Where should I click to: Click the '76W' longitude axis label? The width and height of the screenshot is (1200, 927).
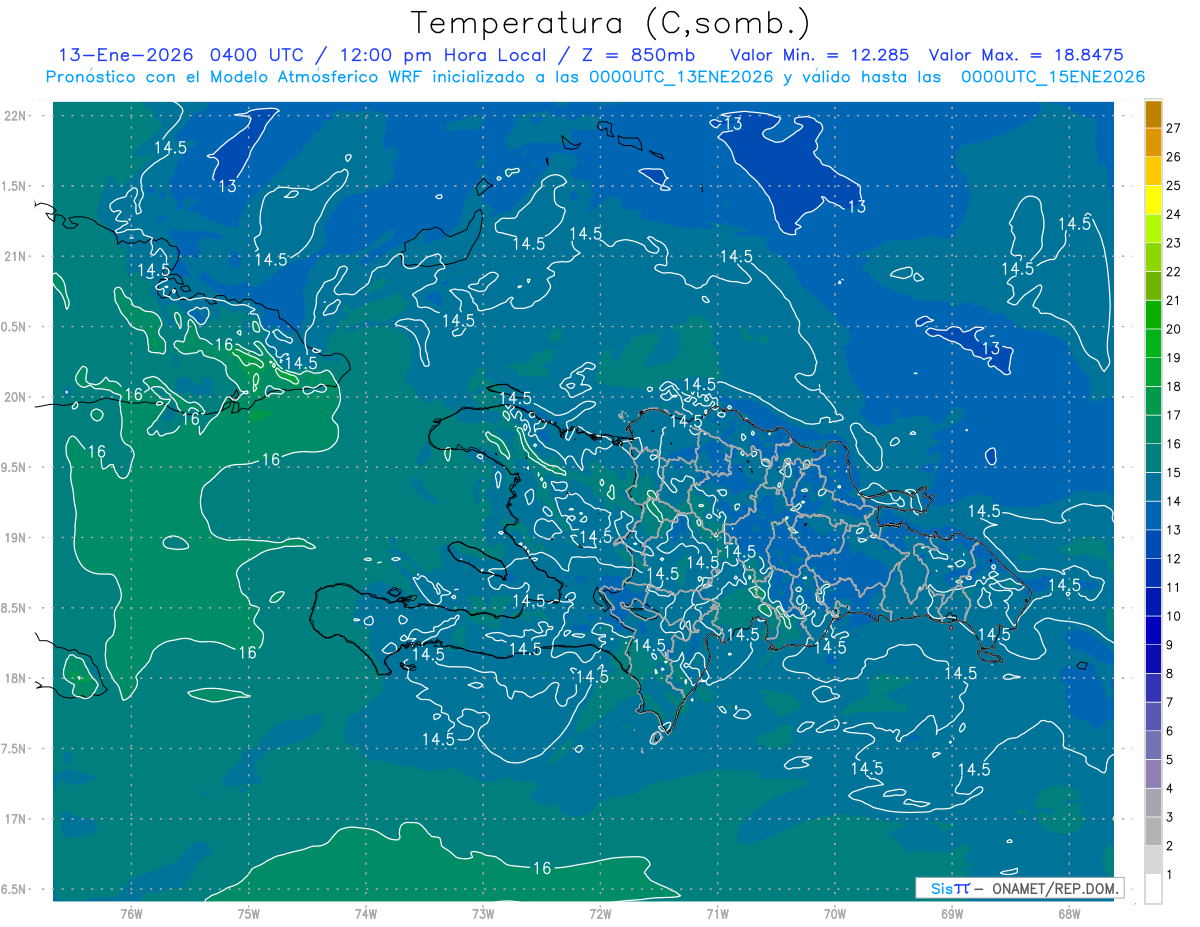tap(131, 913)
